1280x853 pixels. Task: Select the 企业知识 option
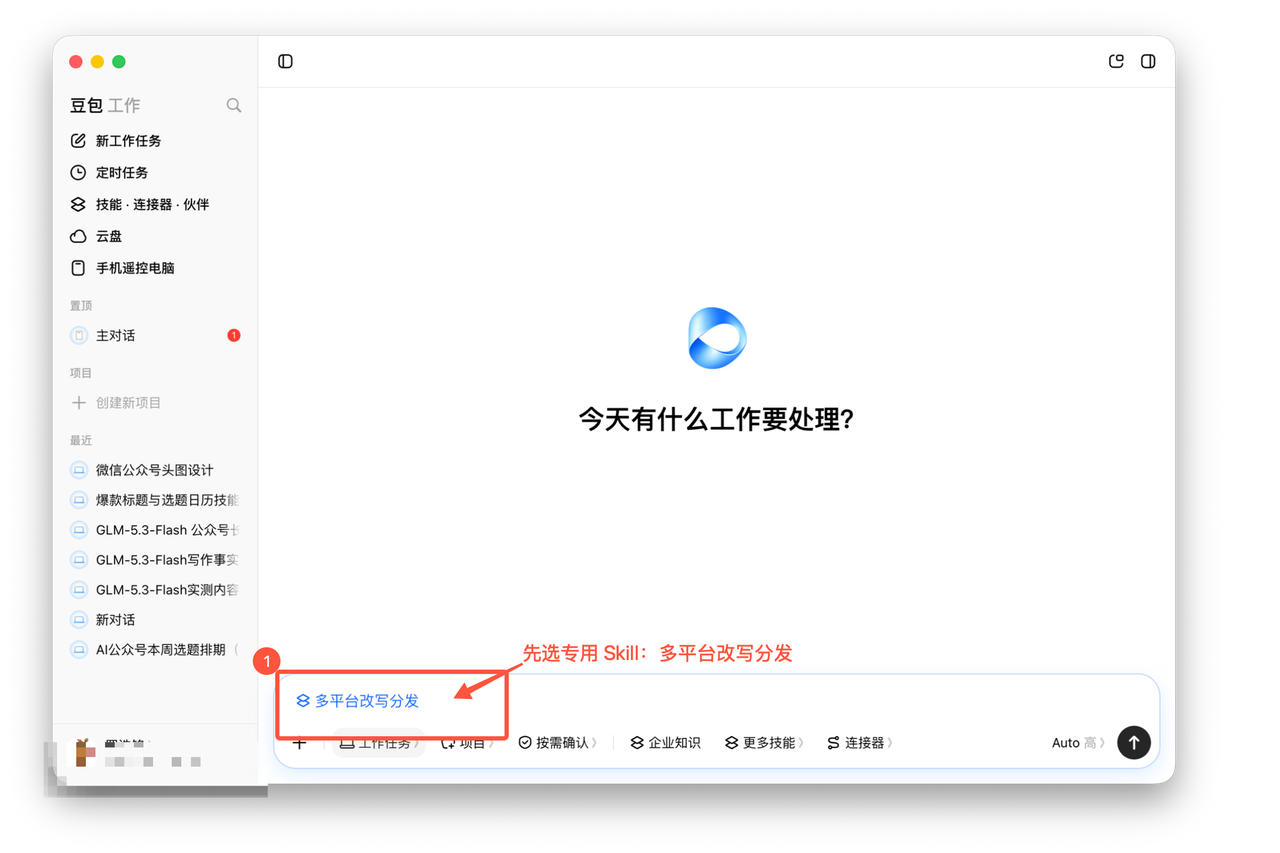pyautogui.click(x=665, y=743)
